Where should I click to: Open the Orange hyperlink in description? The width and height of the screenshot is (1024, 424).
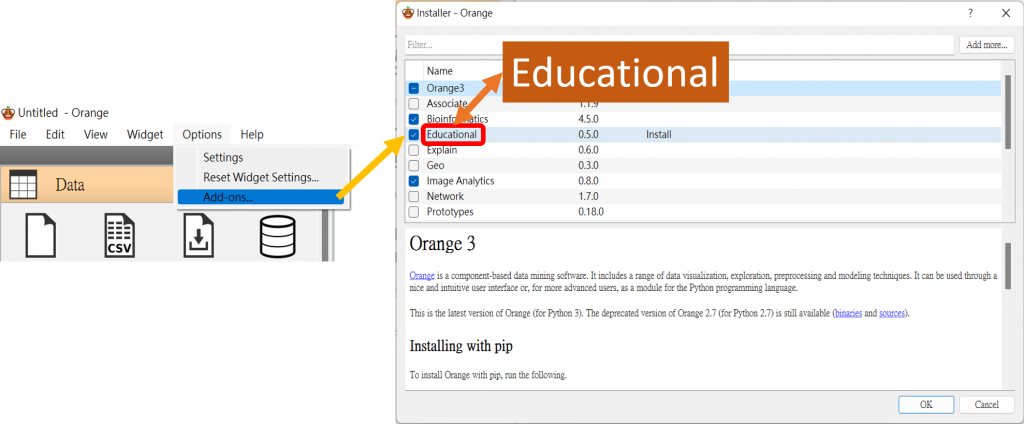coord(422,276)
